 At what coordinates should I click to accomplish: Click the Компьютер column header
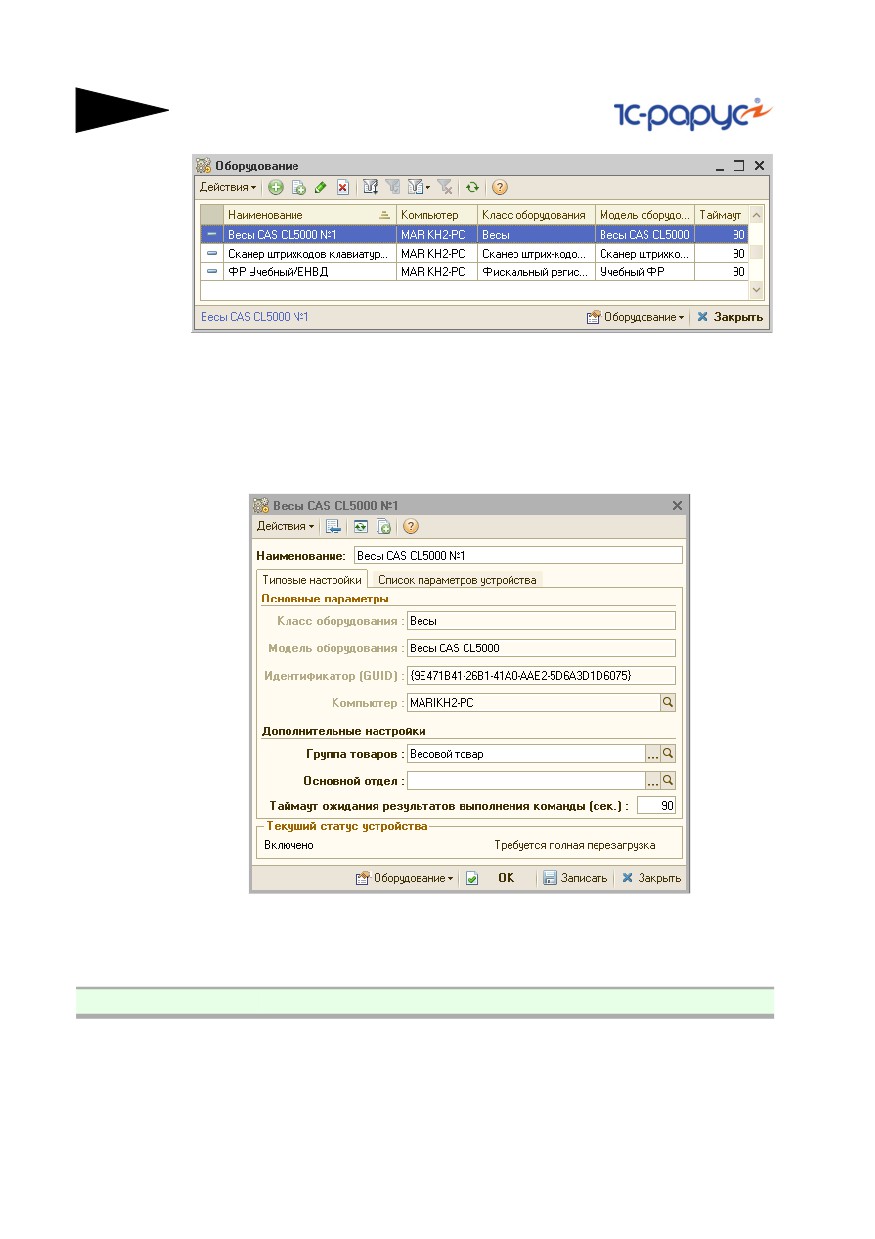[437, 215]
